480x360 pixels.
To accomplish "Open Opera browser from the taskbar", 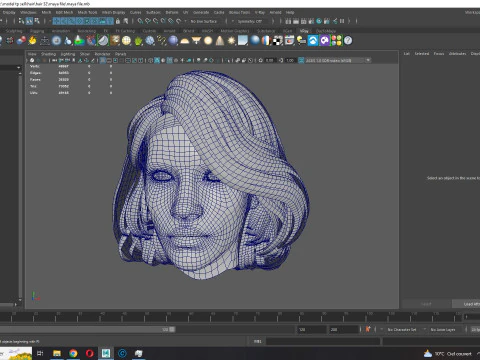I will pyautogui.click(x=89, y=353).
